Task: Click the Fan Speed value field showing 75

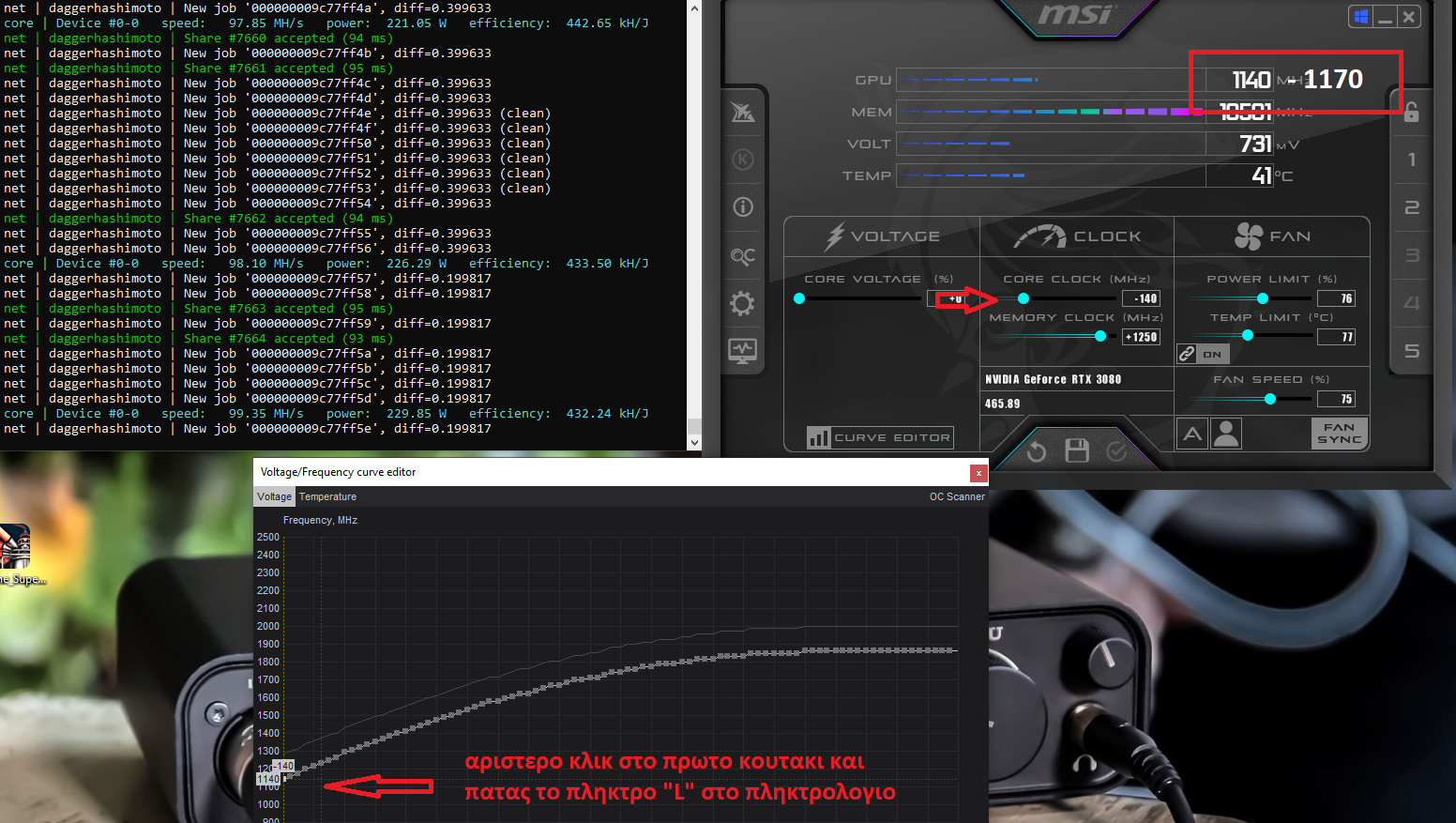Action: coord(1336,399)
